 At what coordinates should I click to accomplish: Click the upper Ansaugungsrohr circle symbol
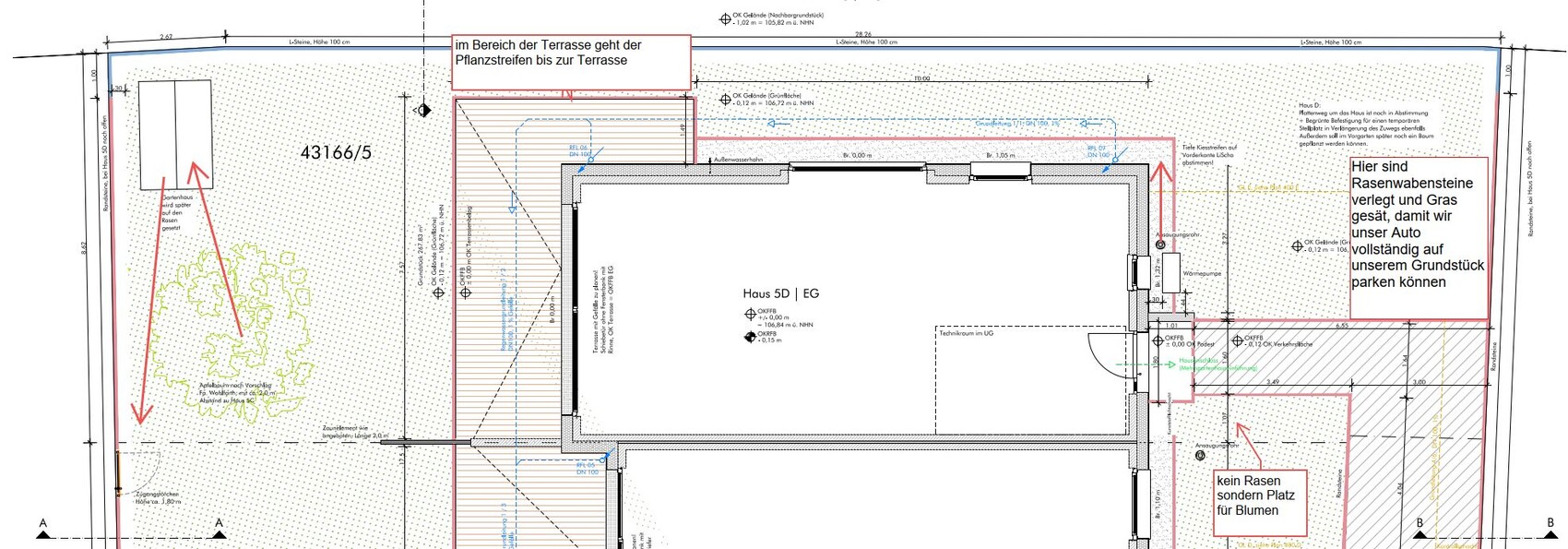click(x=1160, y=245)
